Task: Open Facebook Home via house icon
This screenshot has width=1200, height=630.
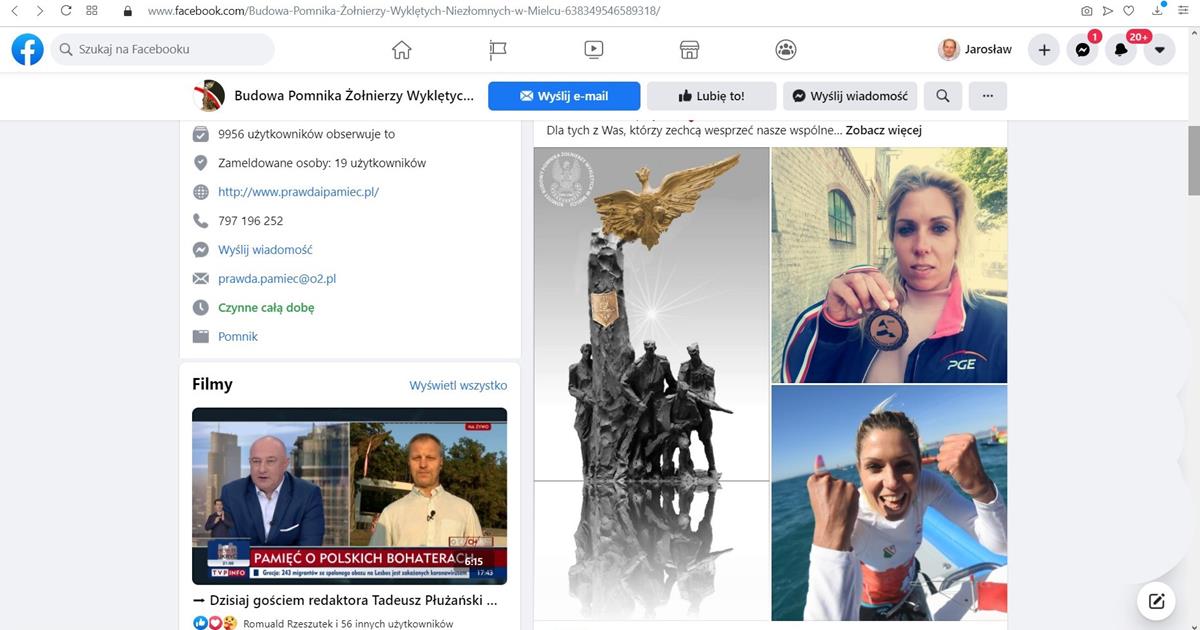Action: coord(401,49)
